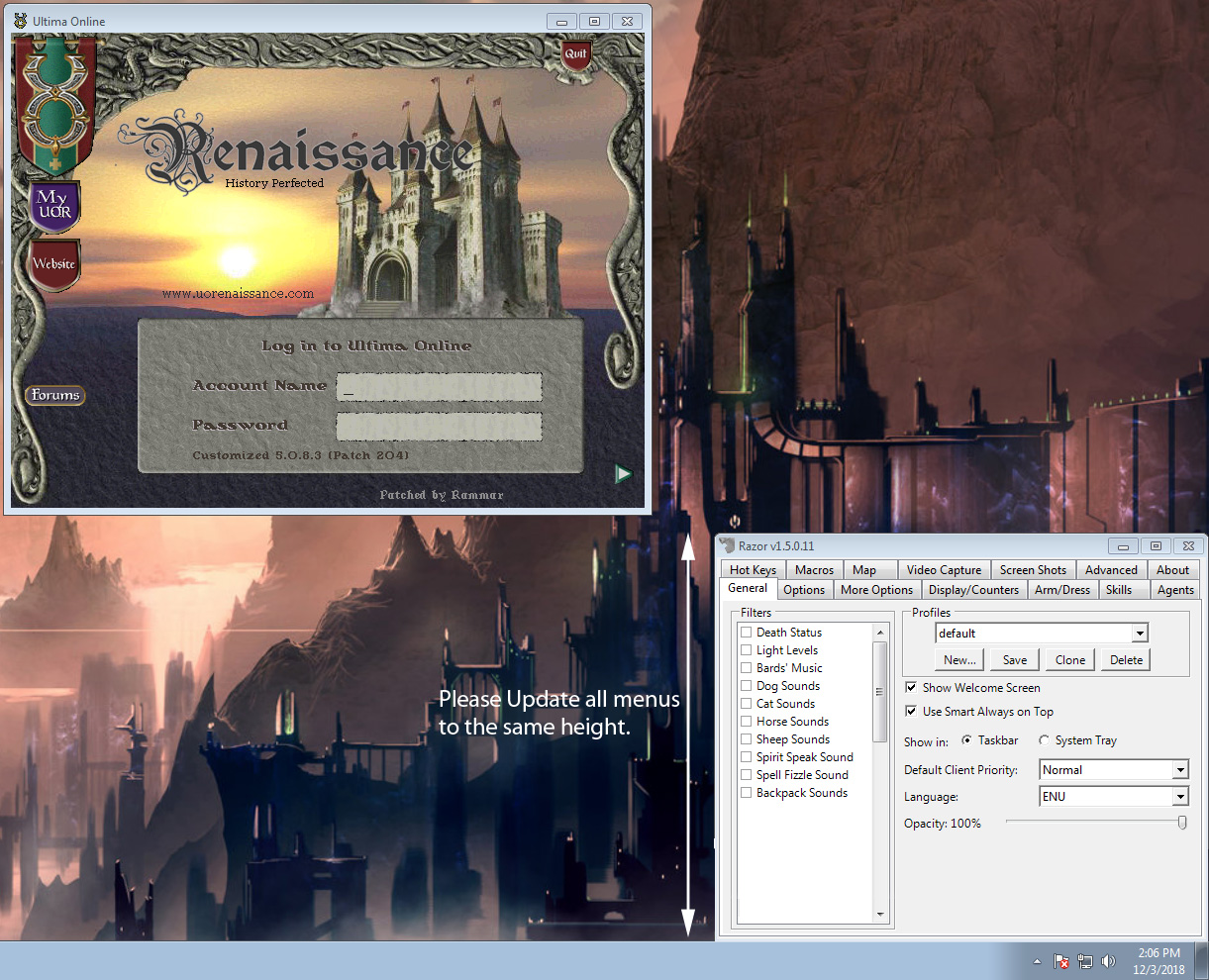This screenshot has width=1209, height=980.
Task: Click the Filters list scroll up arrow
Action: point(880,632)
